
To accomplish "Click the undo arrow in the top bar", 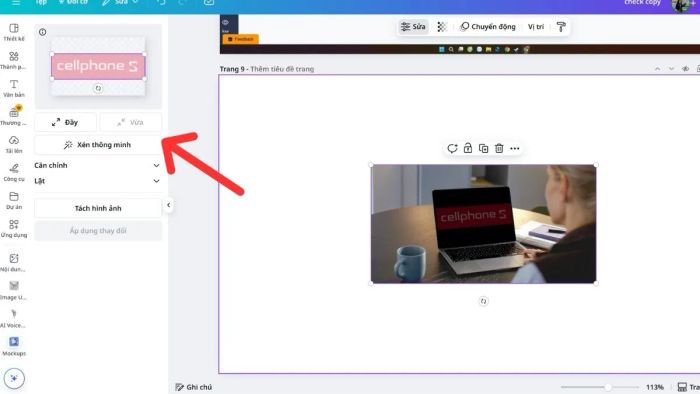I will pos(161,2).
